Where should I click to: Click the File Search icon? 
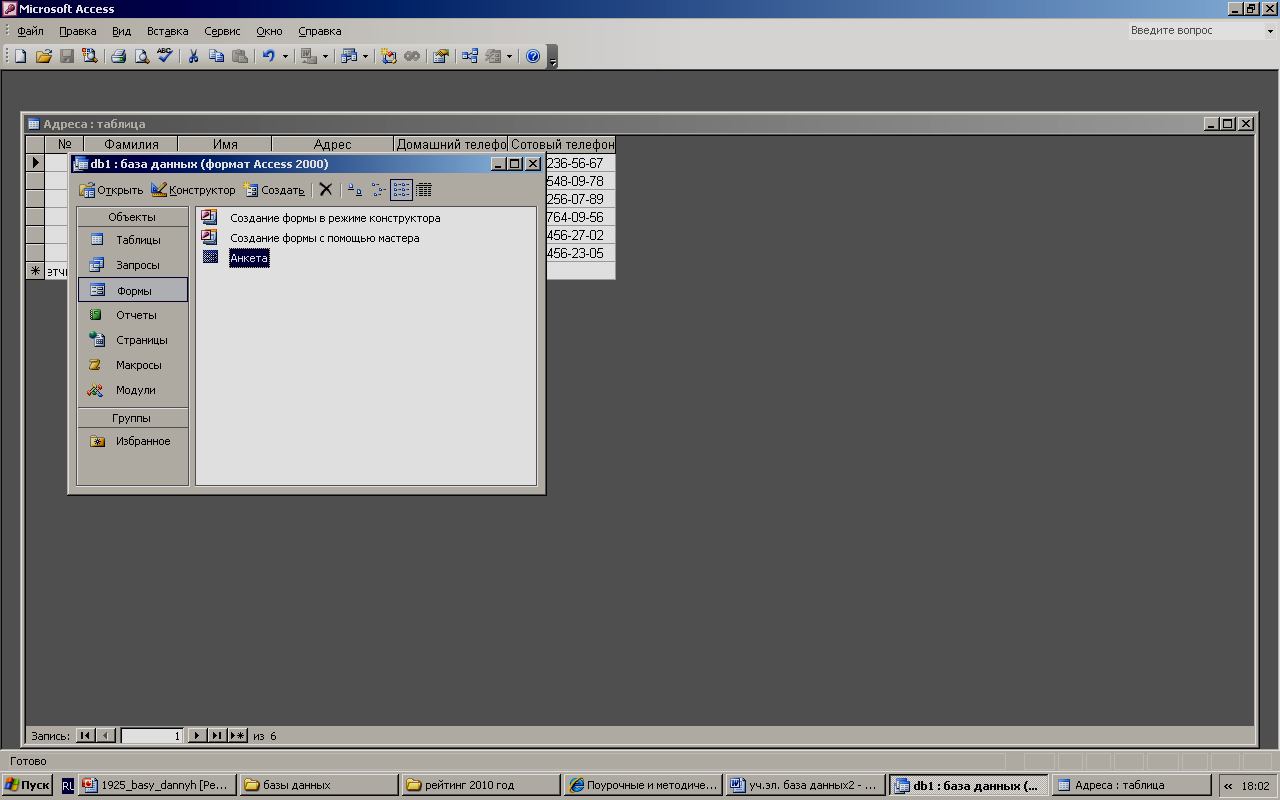[x=90, y=56]
